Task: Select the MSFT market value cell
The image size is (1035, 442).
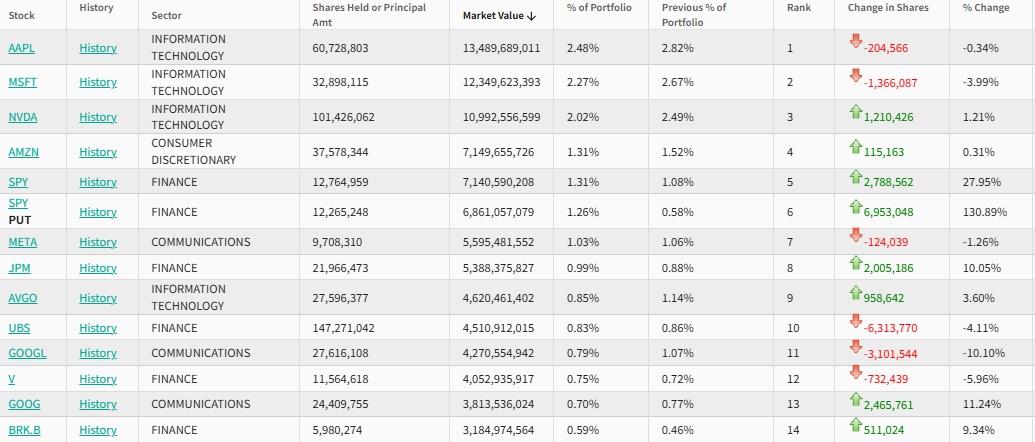Action: (501, 82)
